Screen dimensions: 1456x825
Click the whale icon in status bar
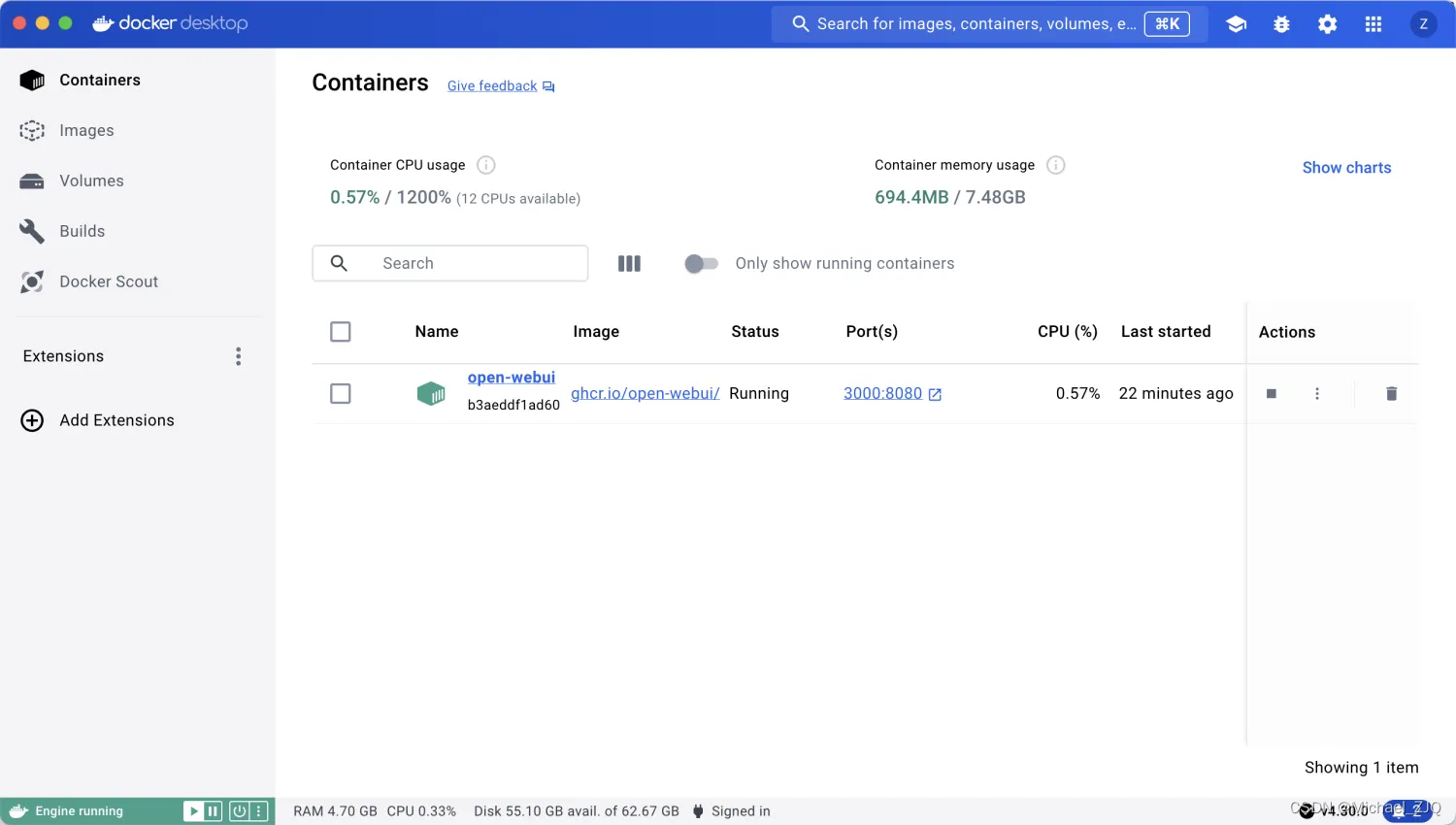[18, 811]
